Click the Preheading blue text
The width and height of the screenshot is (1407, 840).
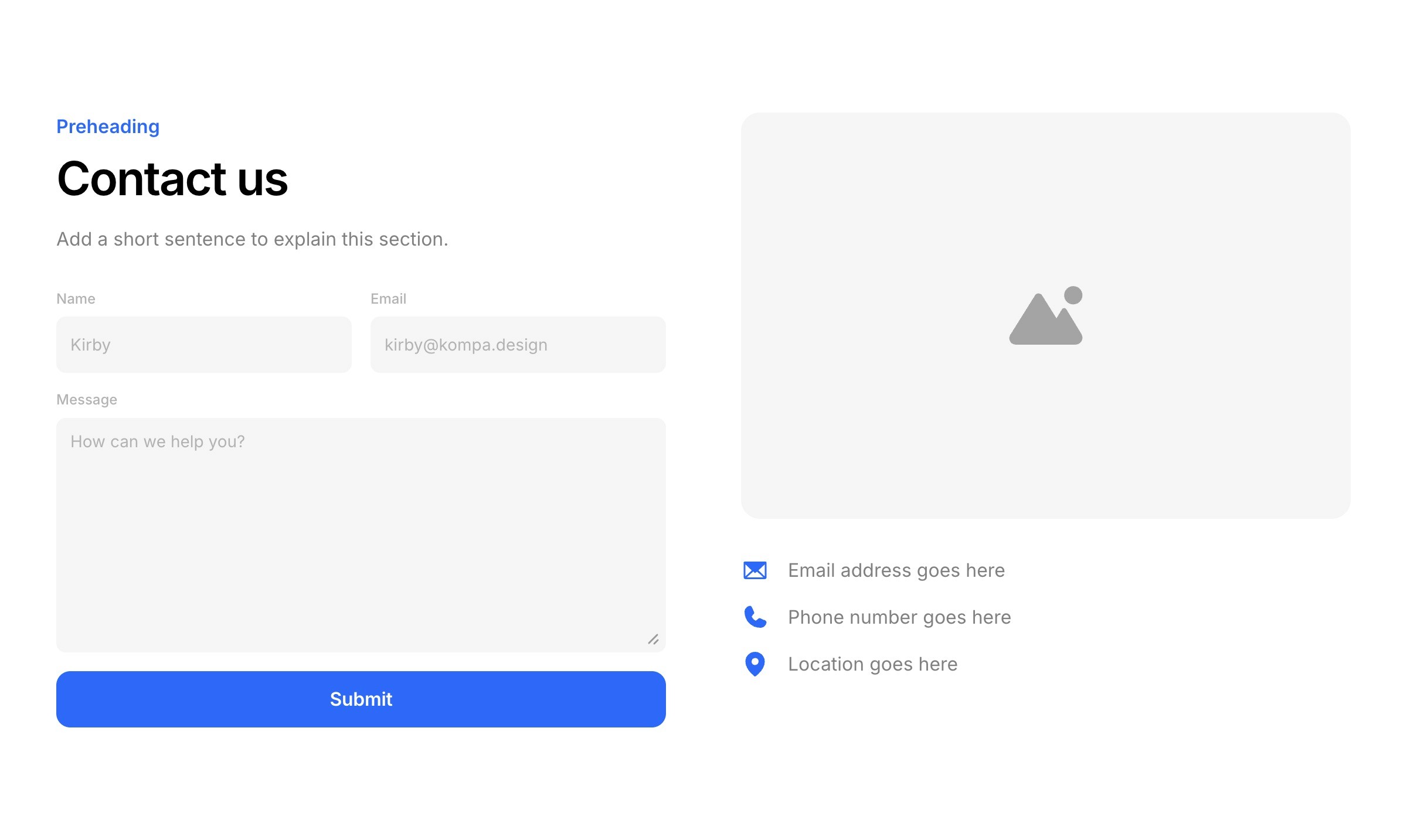point(108,127)
